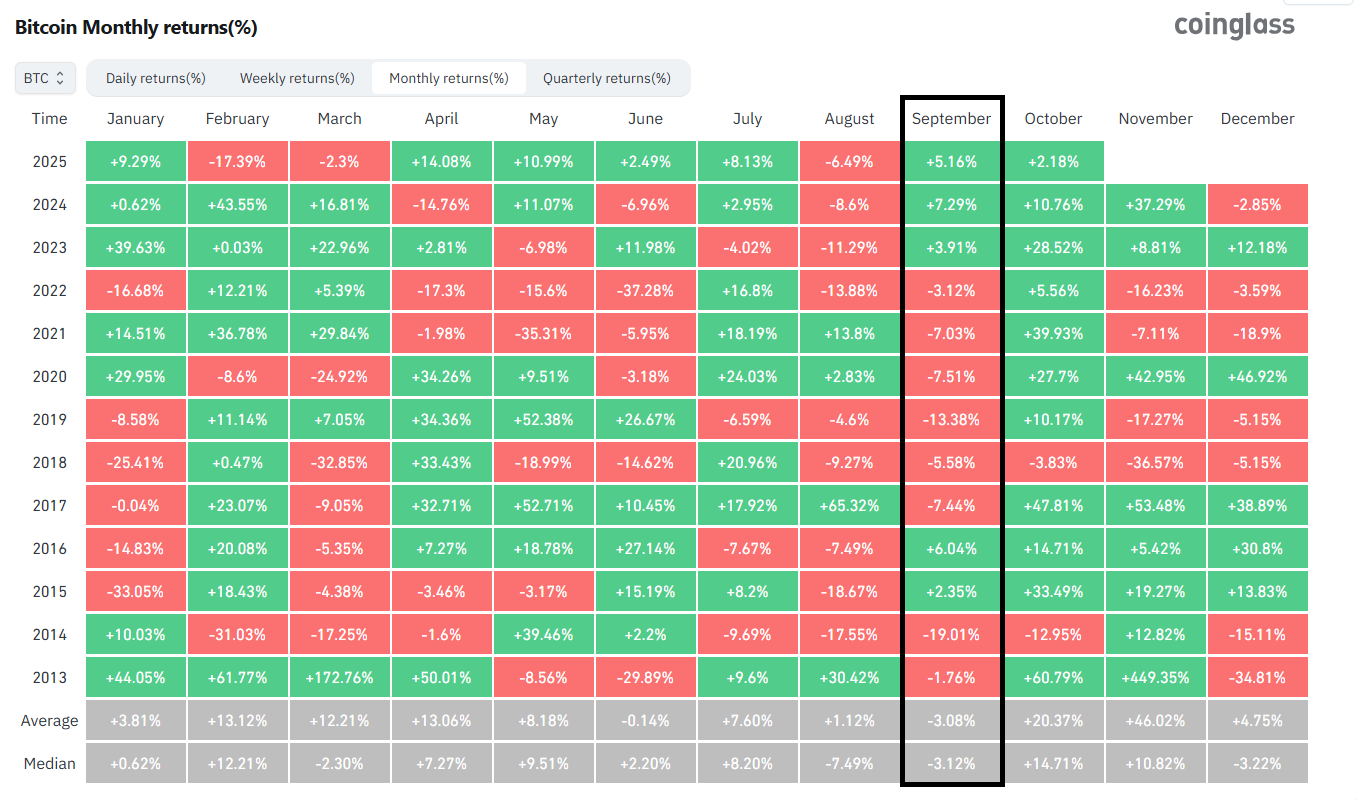The image size is (1357, 800).
Task: Switch to Weekly returns(%) tab
Action: coord(297,78)
